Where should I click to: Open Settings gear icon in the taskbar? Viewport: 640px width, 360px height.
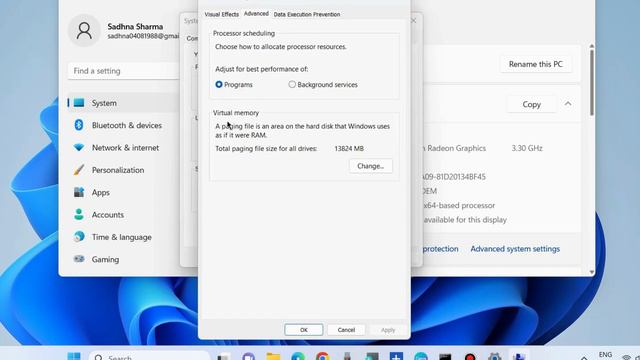[x=494, y=356]
